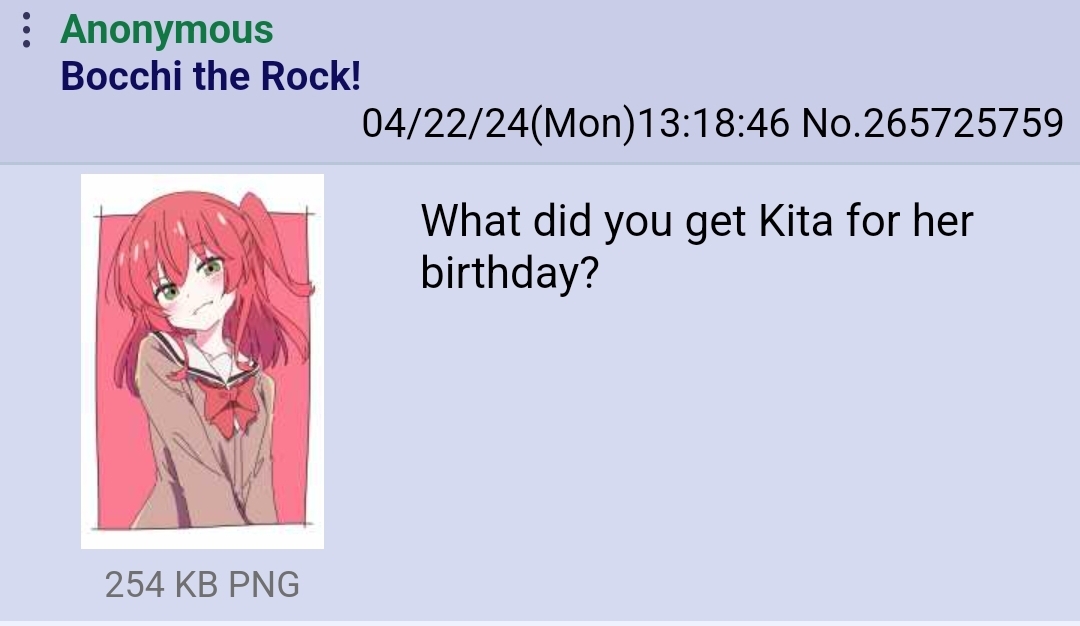Open the Kita thumbnail image

pyautogui.click(x=202, y=362)
